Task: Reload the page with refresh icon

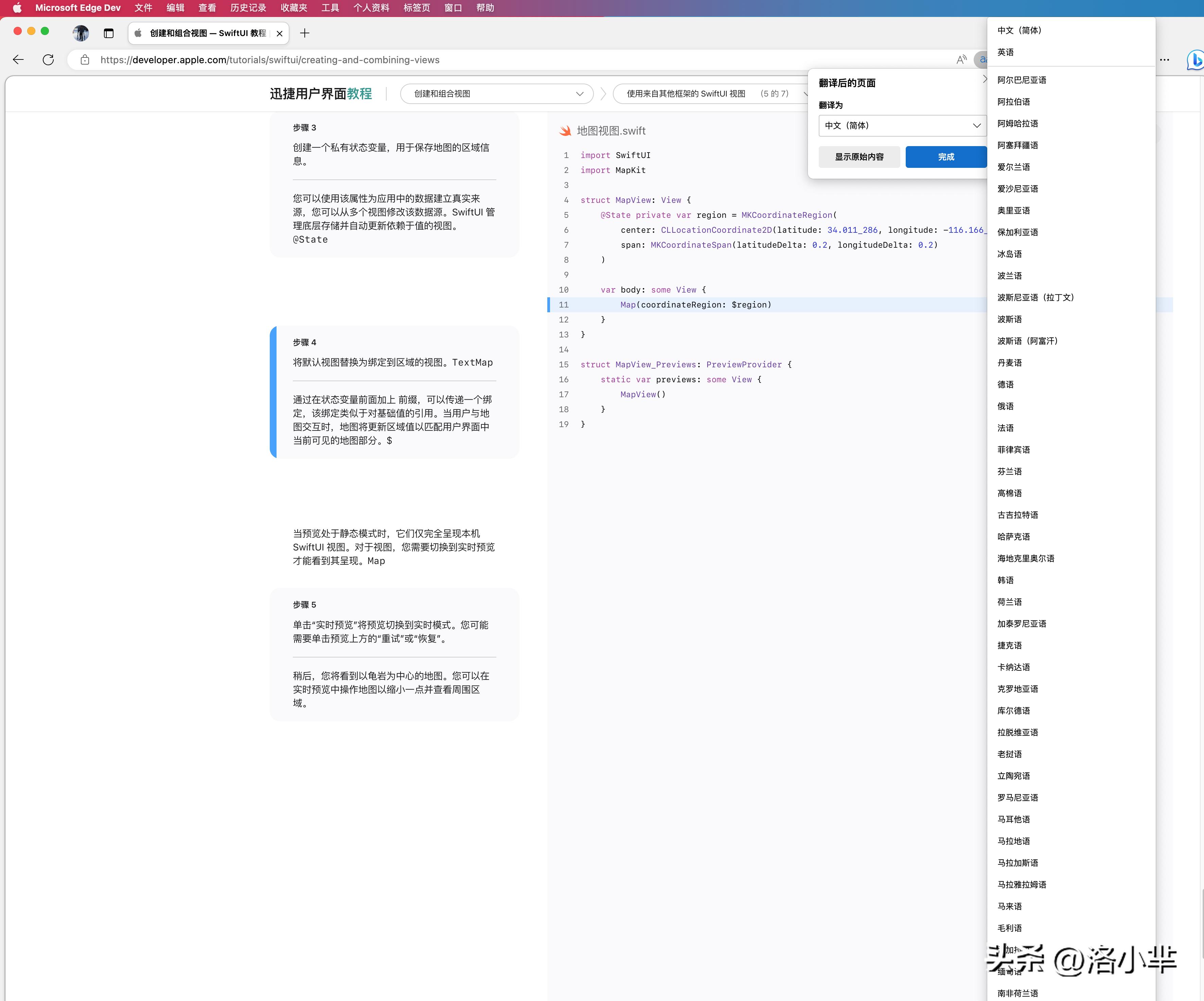Action: click(x=48, y=59)
